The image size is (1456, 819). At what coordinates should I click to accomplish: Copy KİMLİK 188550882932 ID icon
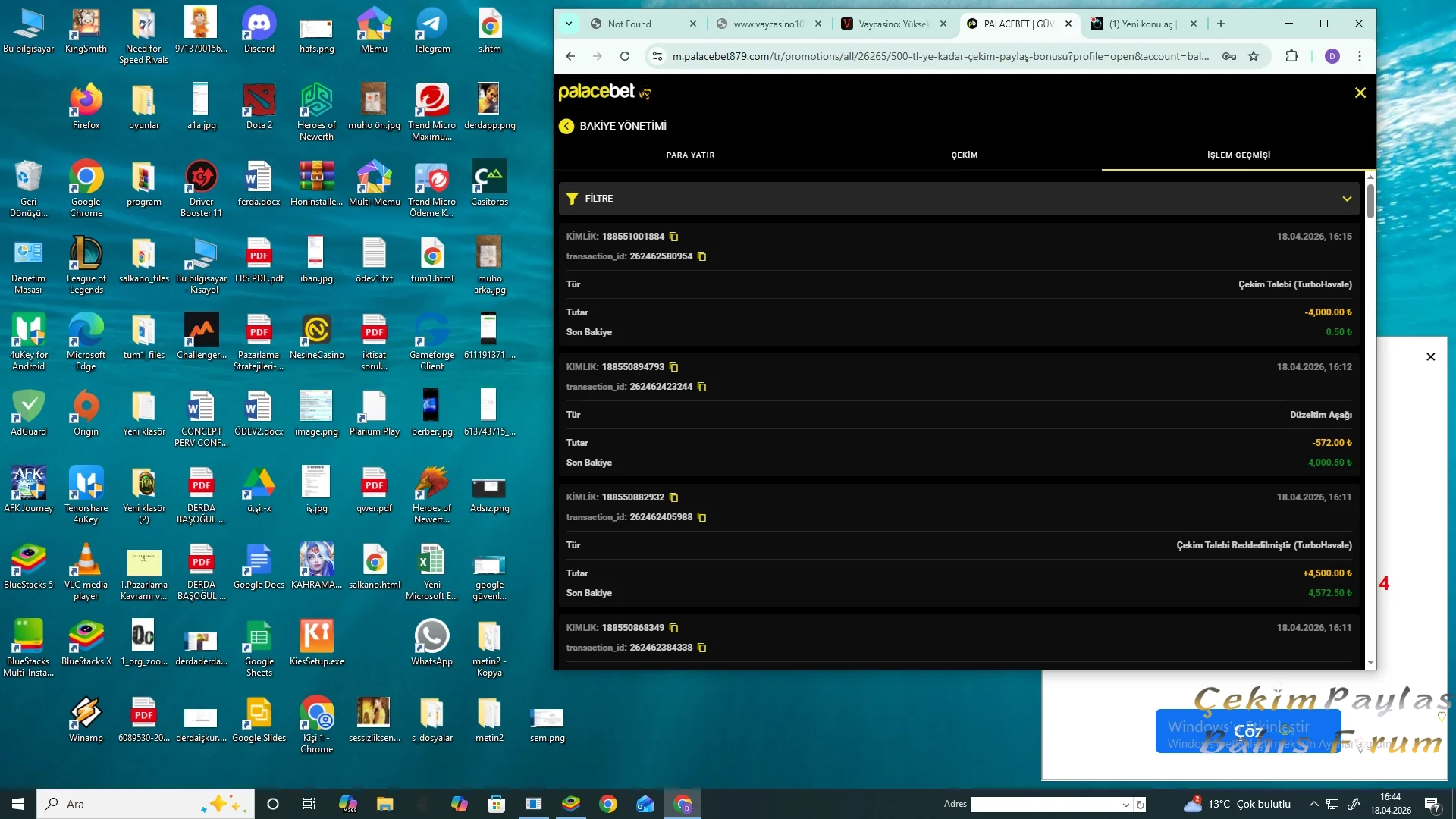click(x=673, y=497)
